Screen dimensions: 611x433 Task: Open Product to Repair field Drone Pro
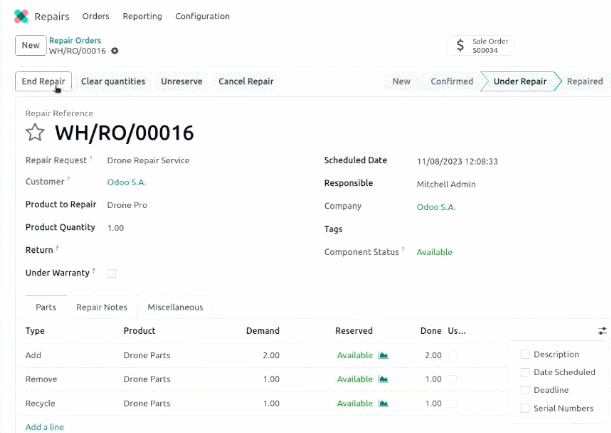tap(127, 205)
